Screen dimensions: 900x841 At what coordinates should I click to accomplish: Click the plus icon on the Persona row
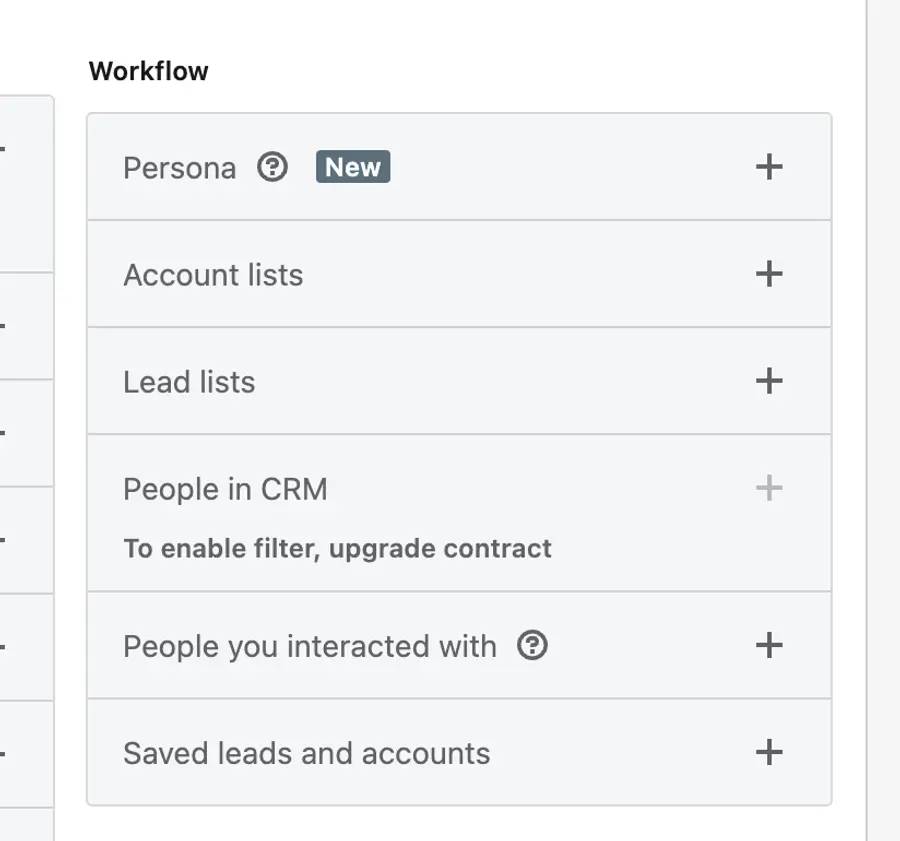(769, 168)
